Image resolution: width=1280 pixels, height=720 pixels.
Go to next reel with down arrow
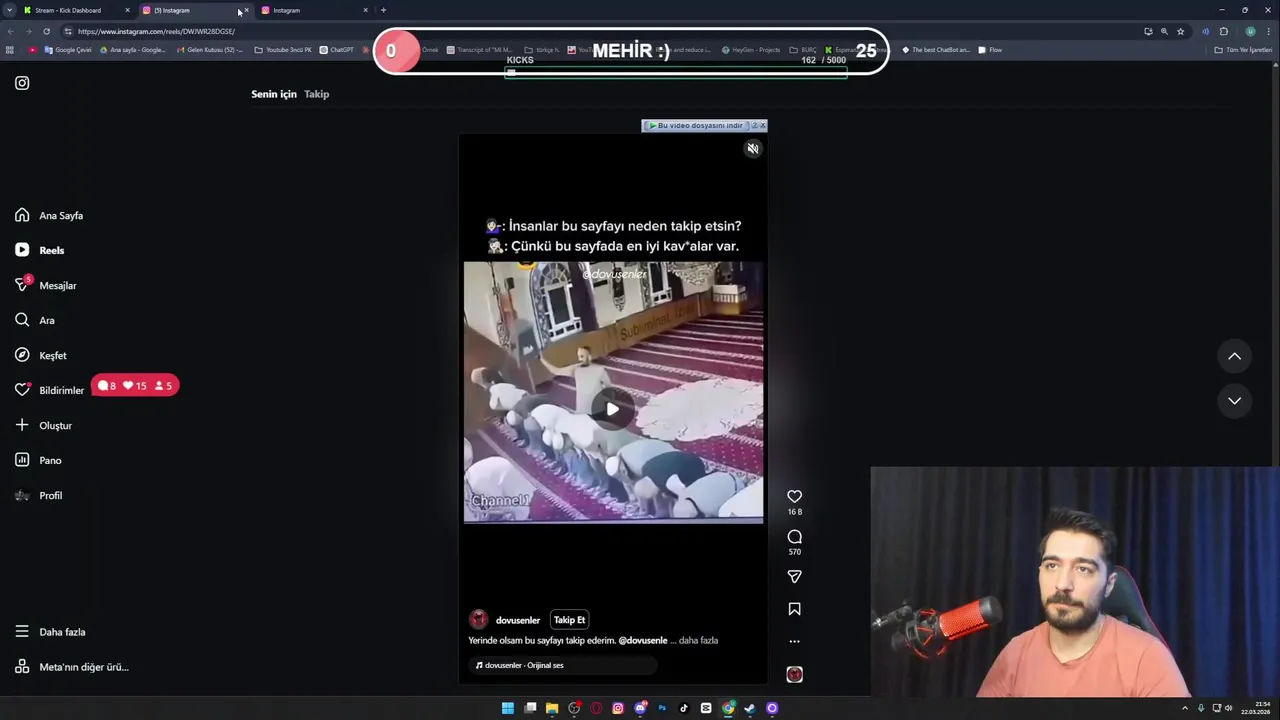(x=1234, y=401)
